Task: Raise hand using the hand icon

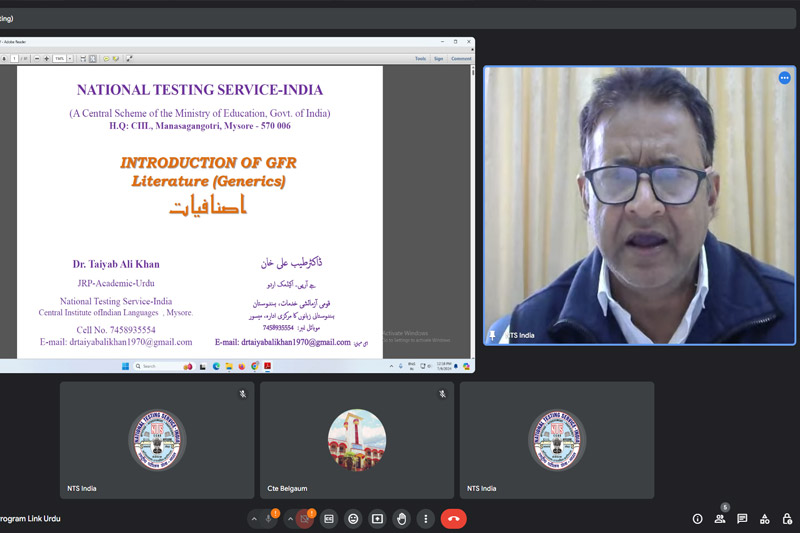Action: coord(402,519)
